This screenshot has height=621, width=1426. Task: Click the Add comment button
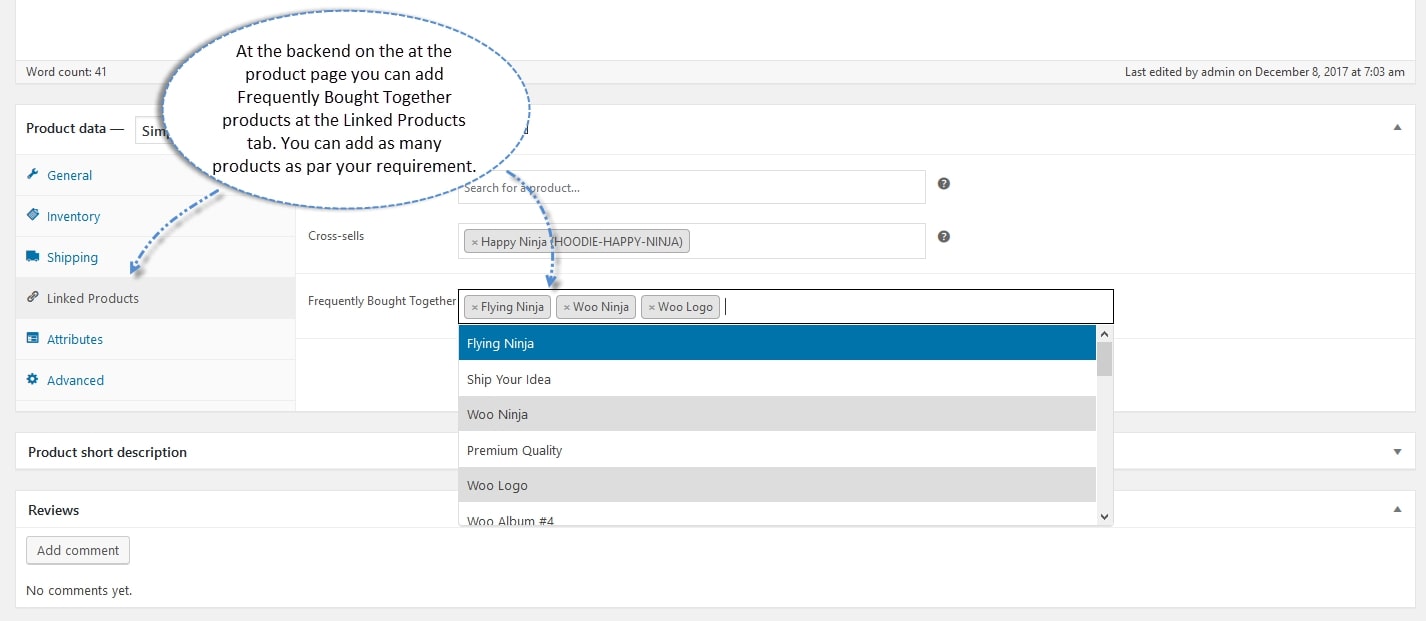[78, 550]
